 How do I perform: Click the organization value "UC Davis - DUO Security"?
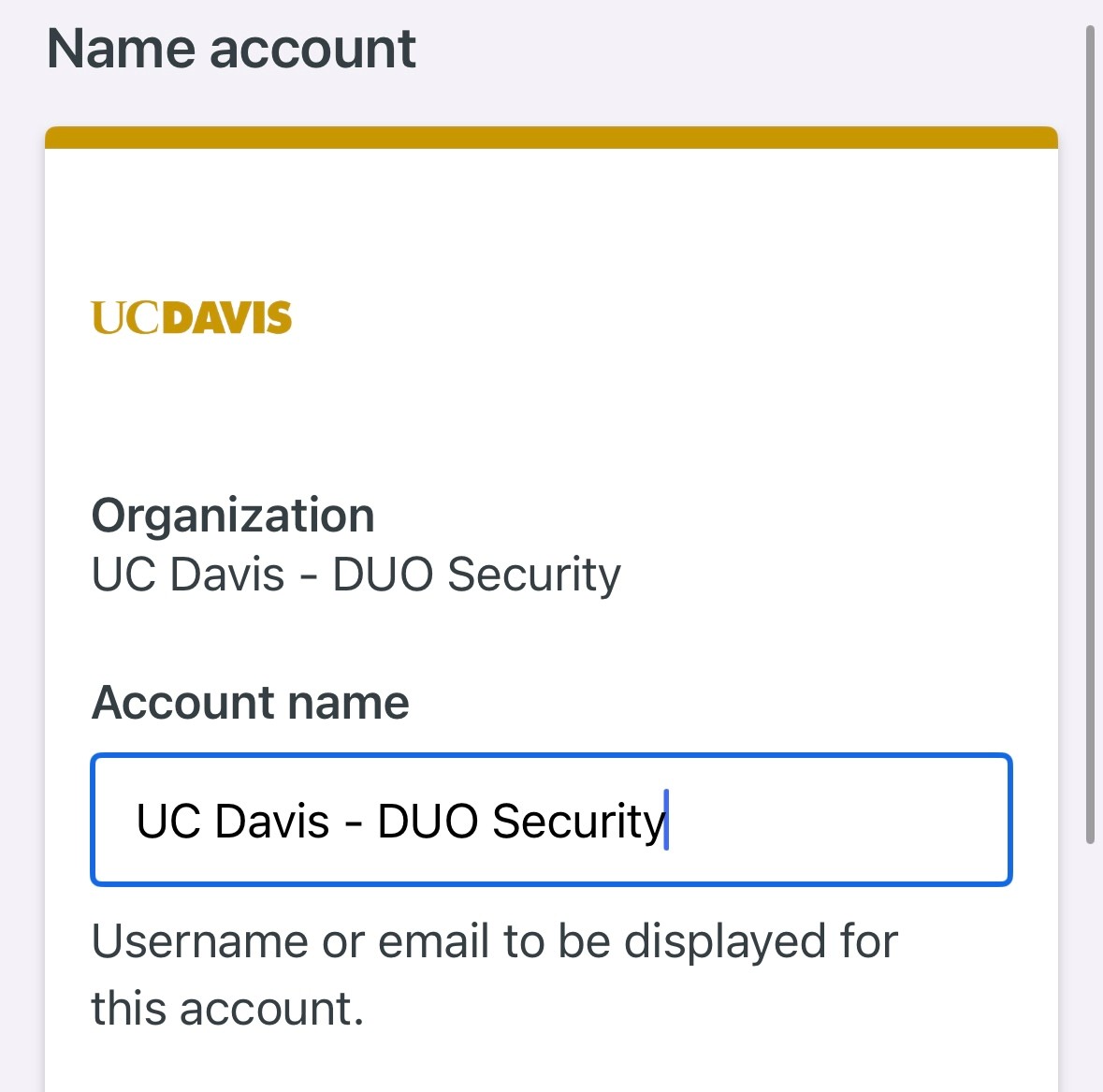tap(356, 575)
